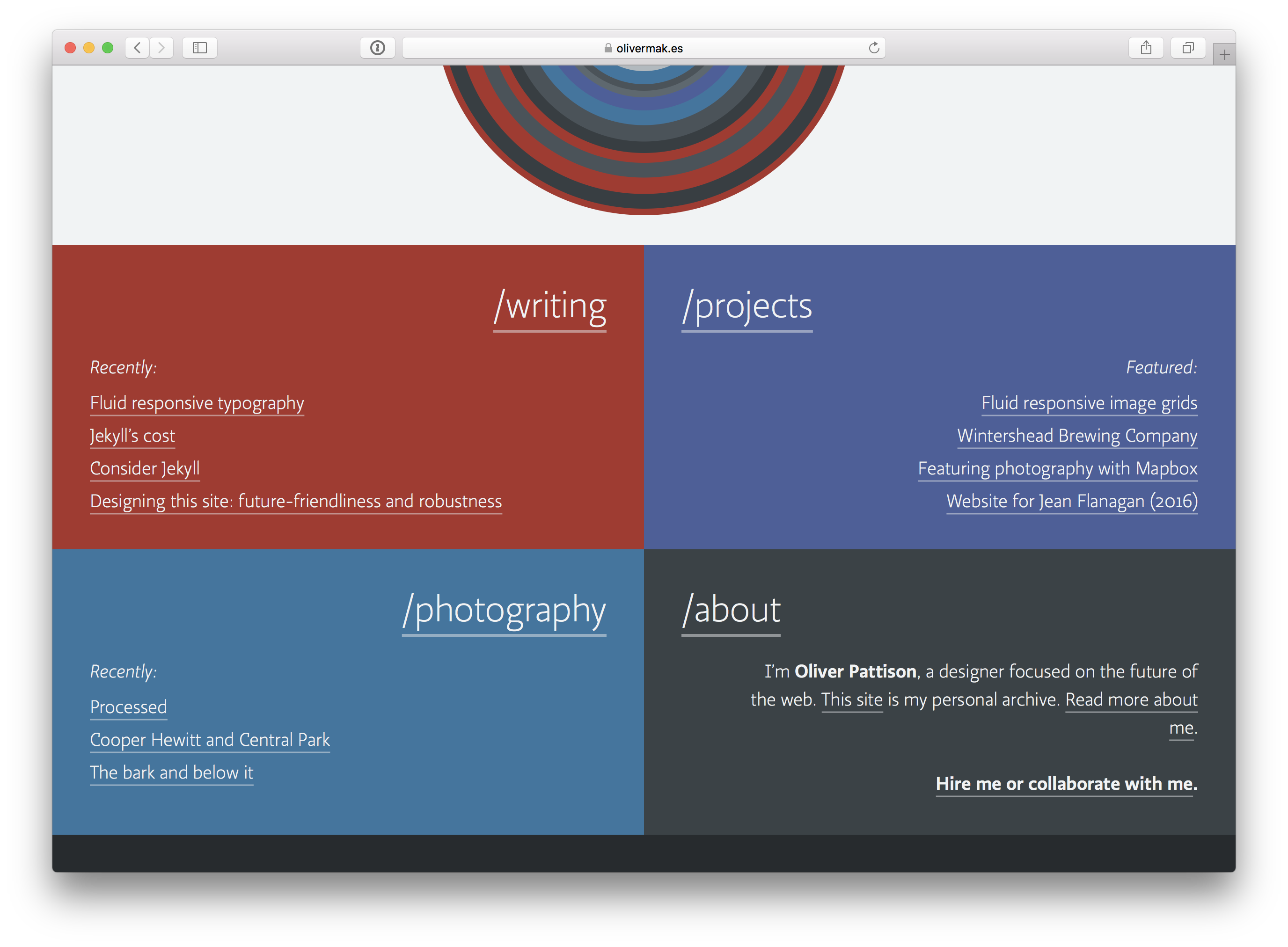
Task: Toggle the Safari sidebar icon
Action: tap(199, 48)
